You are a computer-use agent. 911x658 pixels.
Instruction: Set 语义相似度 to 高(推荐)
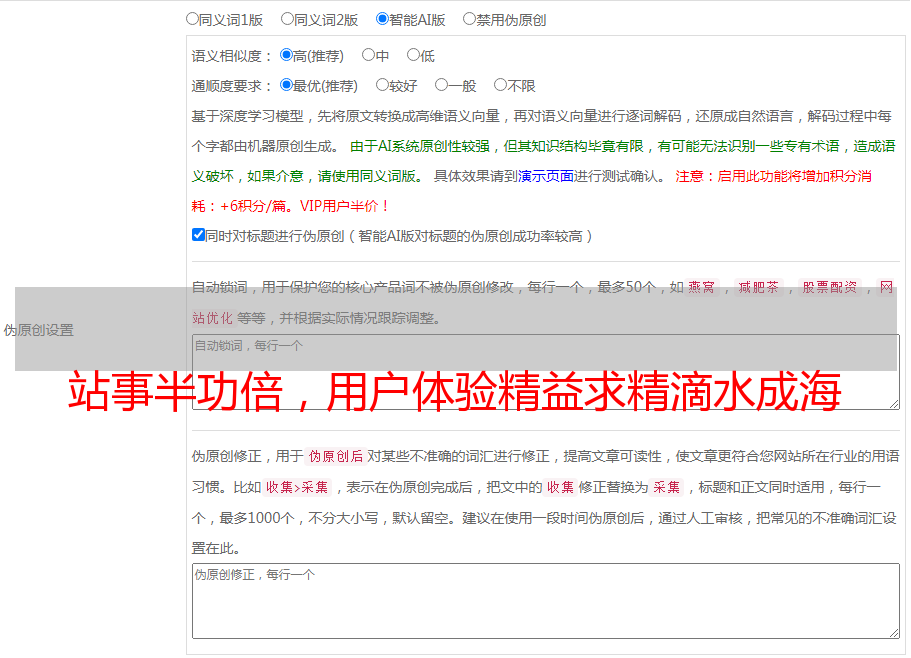286,55
